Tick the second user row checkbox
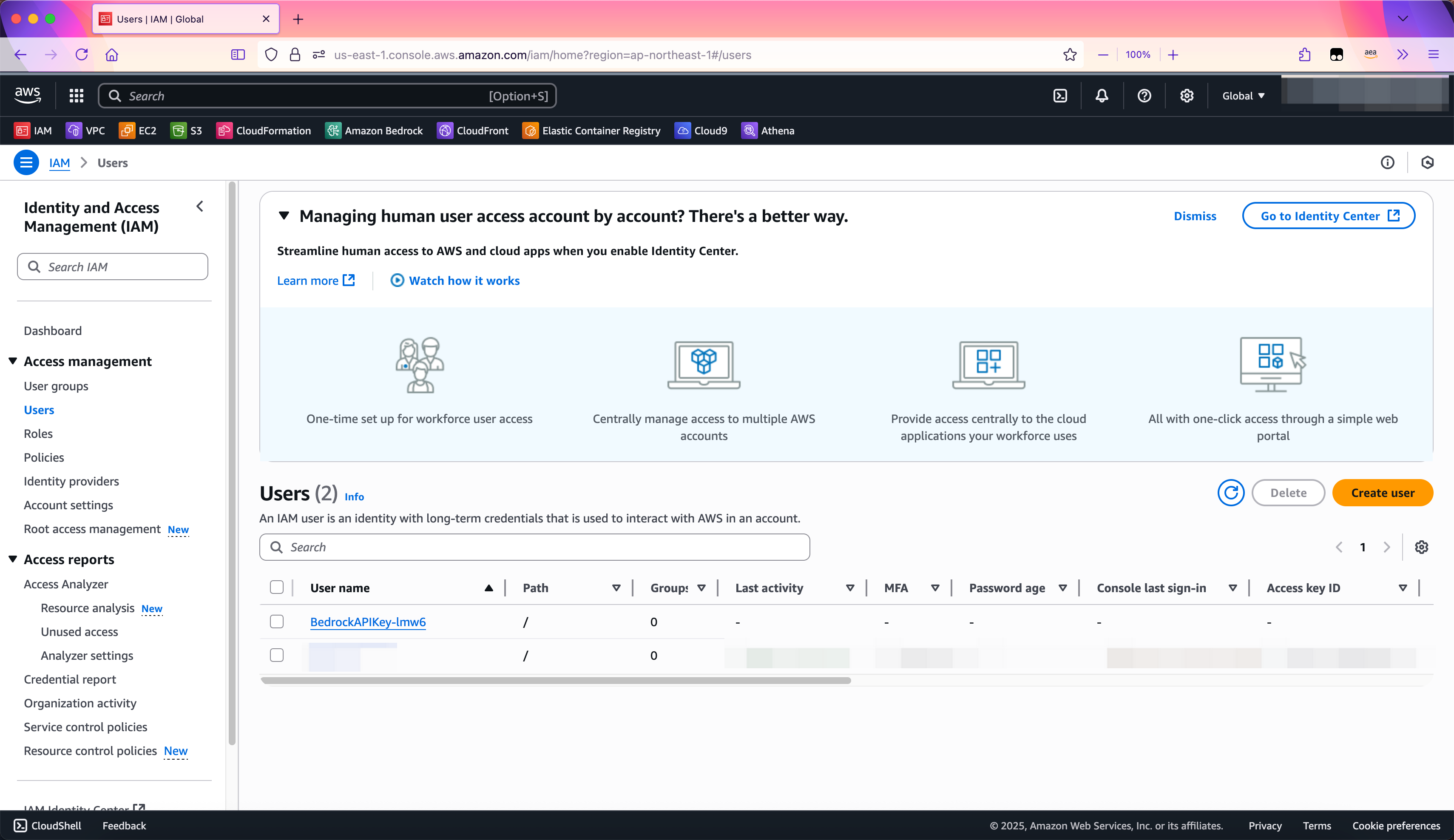The height and width of the screenshot is (840, 1454). (277, 655)
